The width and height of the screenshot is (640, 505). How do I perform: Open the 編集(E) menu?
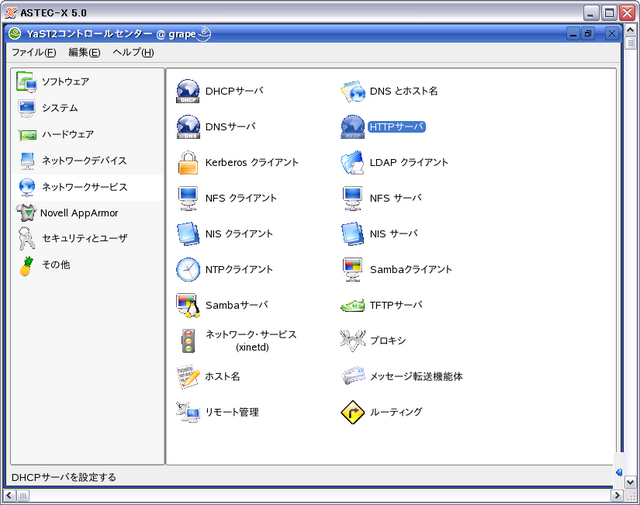click(84, 52)
